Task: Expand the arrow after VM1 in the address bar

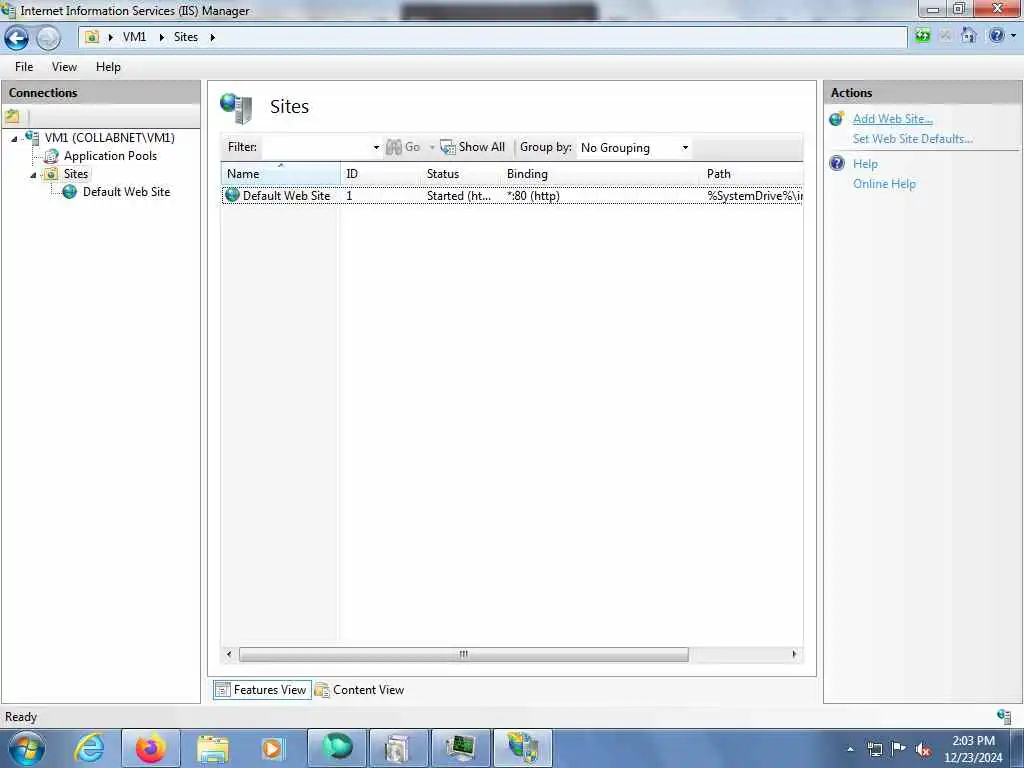Action: (161, 37)
